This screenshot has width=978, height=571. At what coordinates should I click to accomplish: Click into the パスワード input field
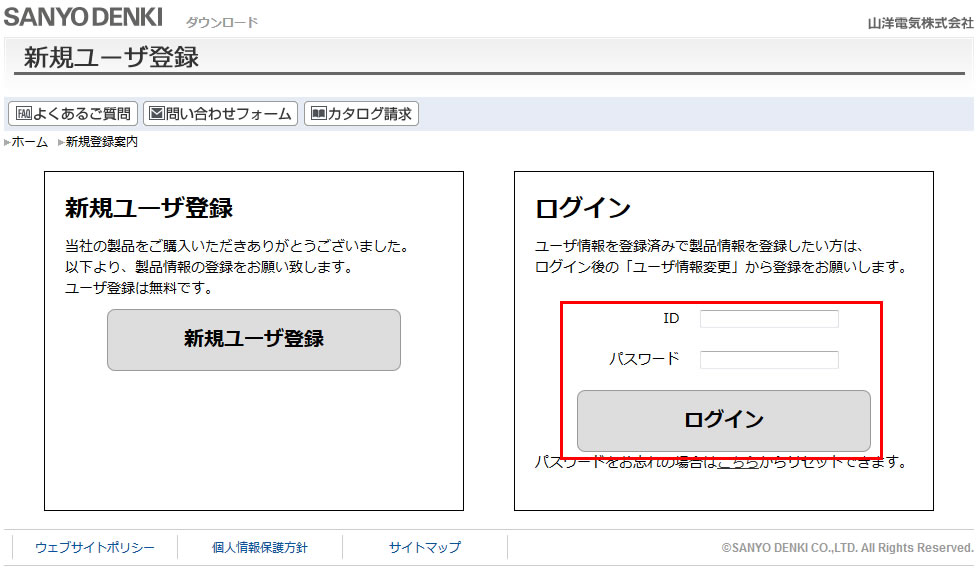pos(769,360)
